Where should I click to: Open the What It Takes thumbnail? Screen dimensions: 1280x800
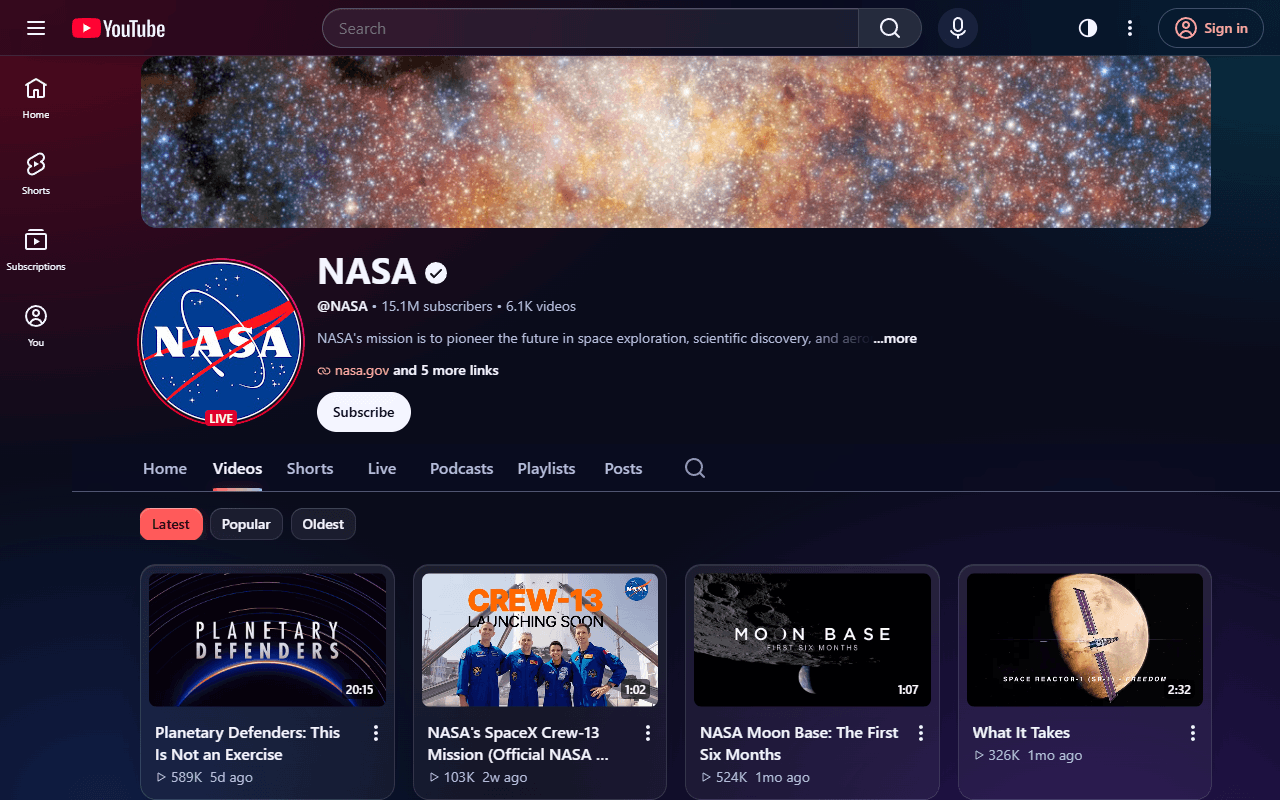coord(1085,640)
